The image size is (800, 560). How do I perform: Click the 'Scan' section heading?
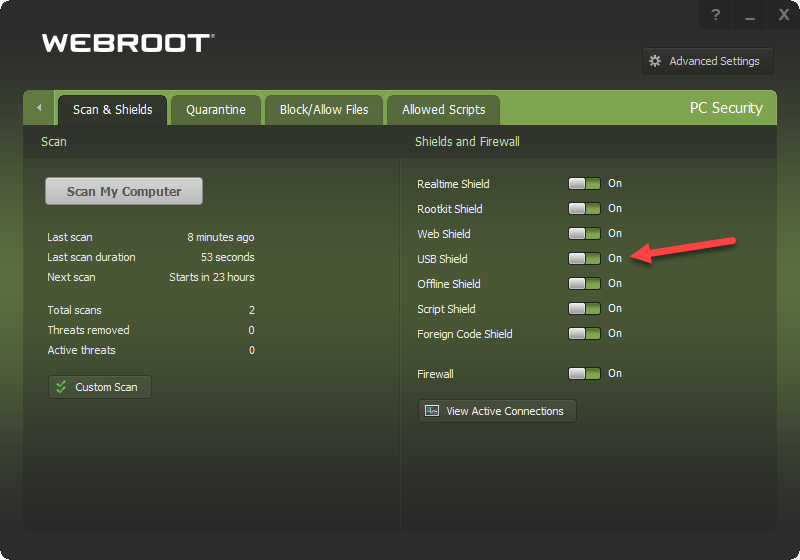54,142
